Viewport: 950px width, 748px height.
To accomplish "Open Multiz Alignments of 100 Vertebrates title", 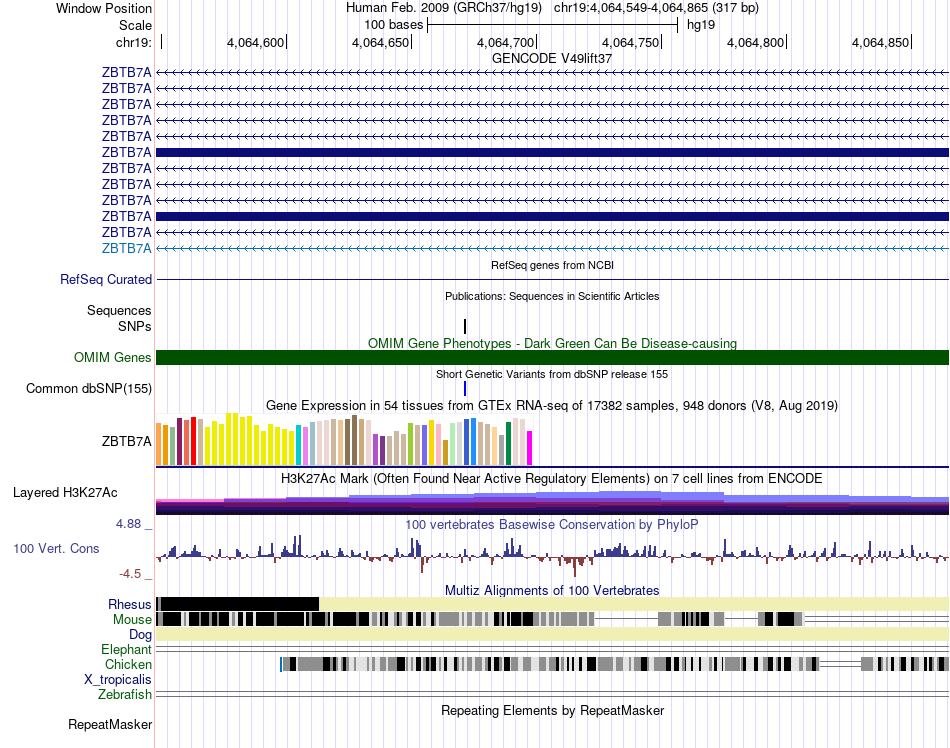I will pyautogui.click(x=552, y=590).
